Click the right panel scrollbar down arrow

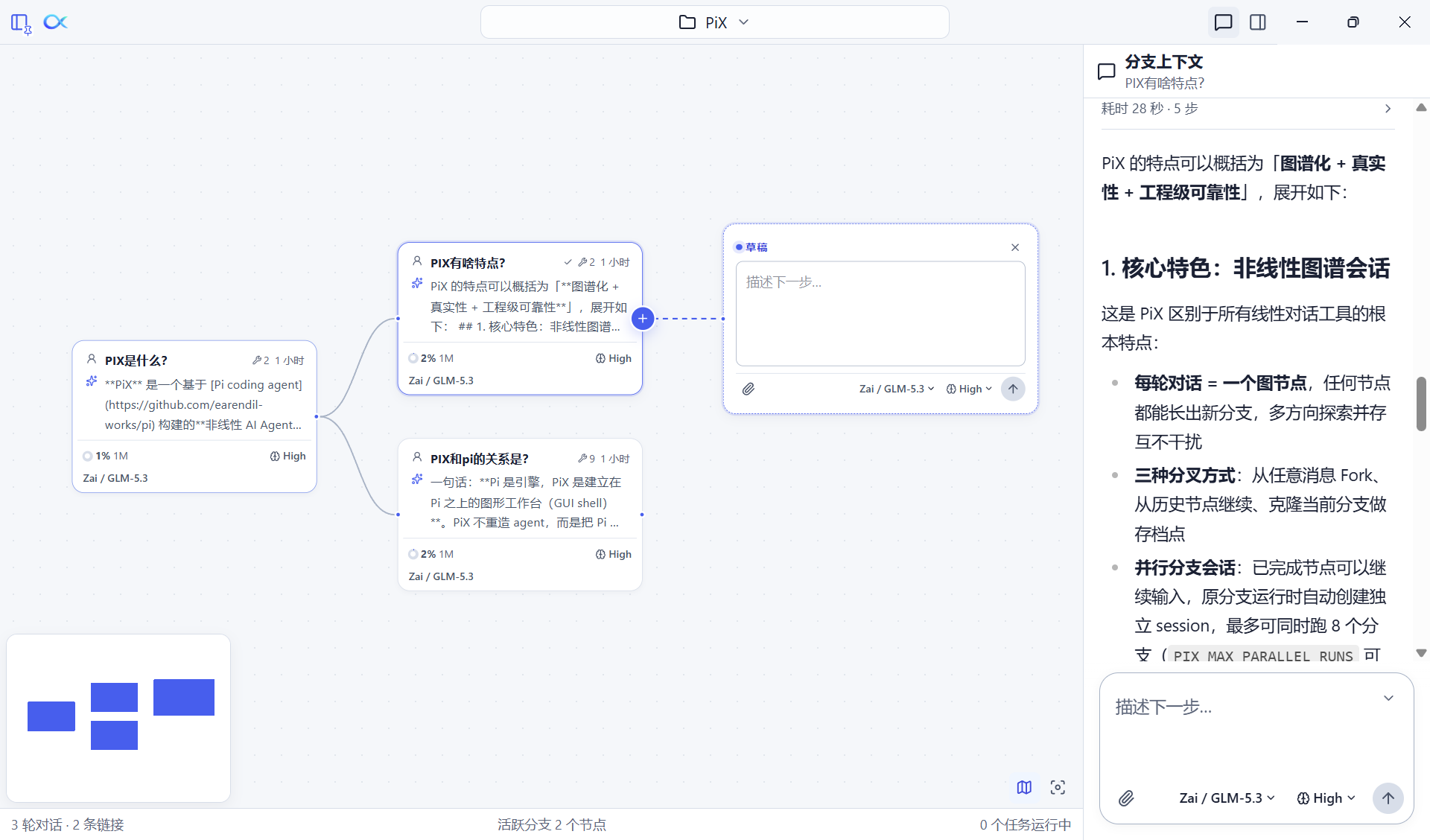1421,653
